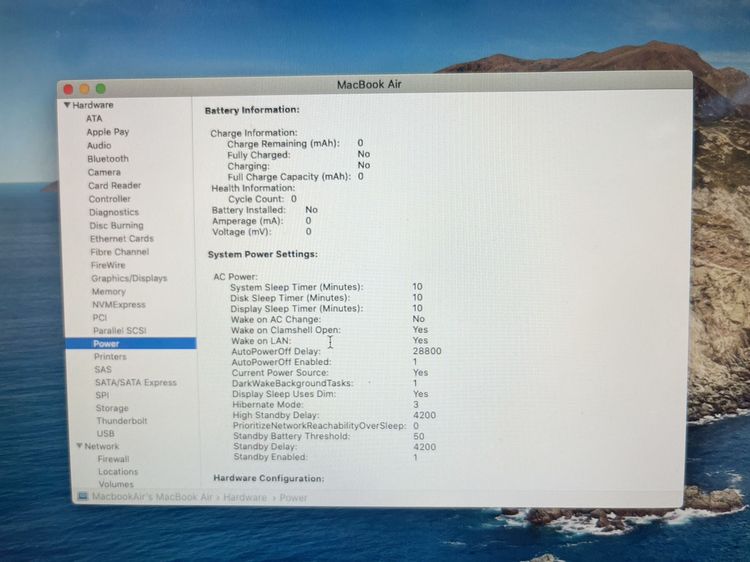Viewport: 750px width, 562px height.
Task: Click Full Charge Capacity (mAh) label
Action: tap(289, 176)
